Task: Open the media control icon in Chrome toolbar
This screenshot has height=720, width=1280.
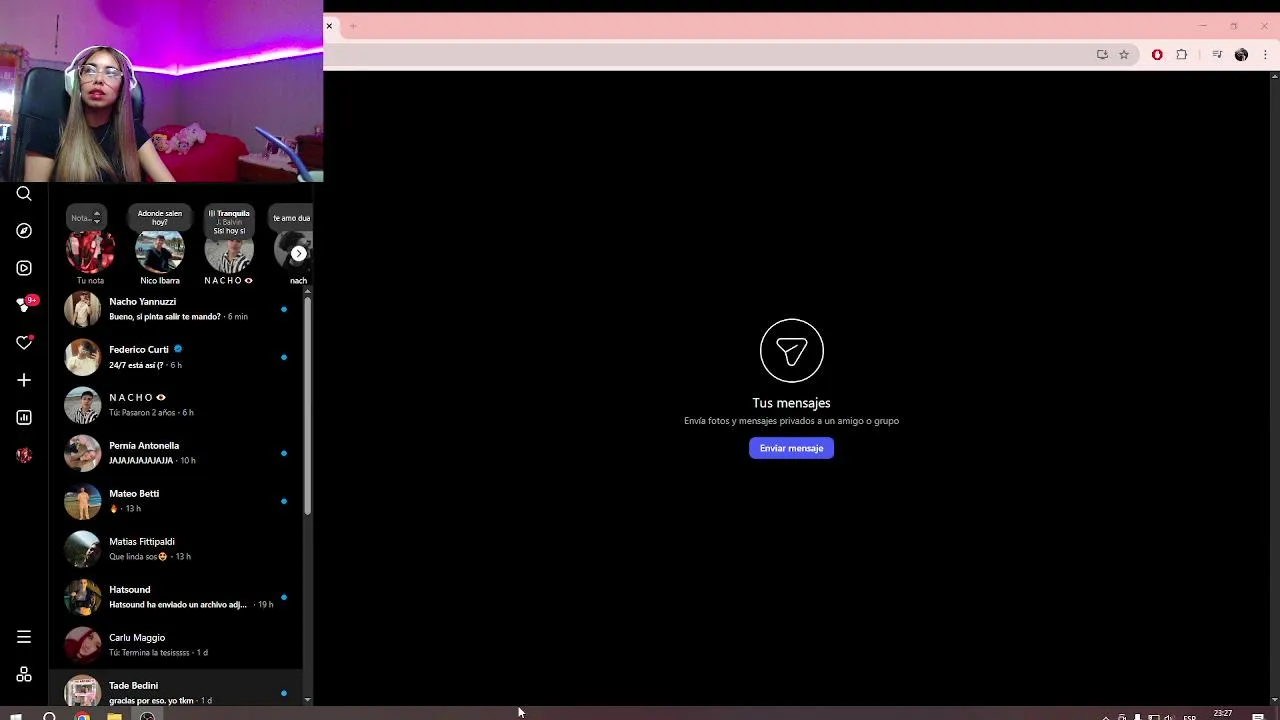Action: click(1217, 55)
